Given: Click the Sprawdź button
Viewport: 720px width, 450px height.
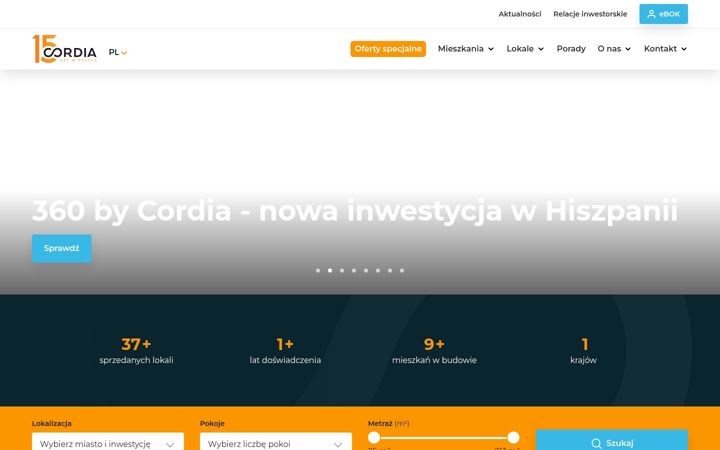Looking at the screenshot, I should 62,248.
